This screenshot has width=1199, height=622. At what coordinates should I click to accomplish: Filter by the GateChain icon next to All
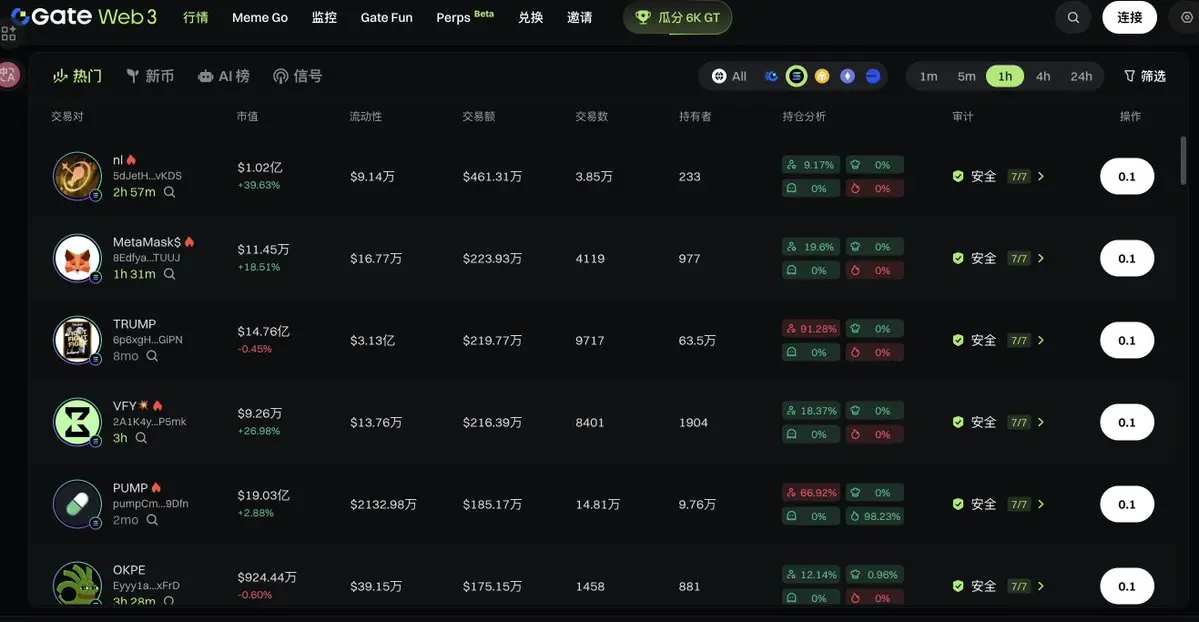coord(771,76)
